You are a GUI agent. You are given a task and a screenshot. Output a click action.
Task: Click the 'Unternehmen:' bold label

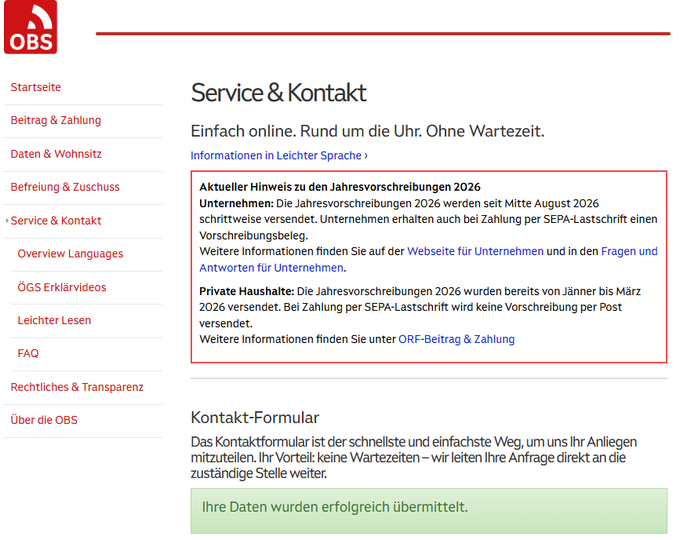point(236,203)
